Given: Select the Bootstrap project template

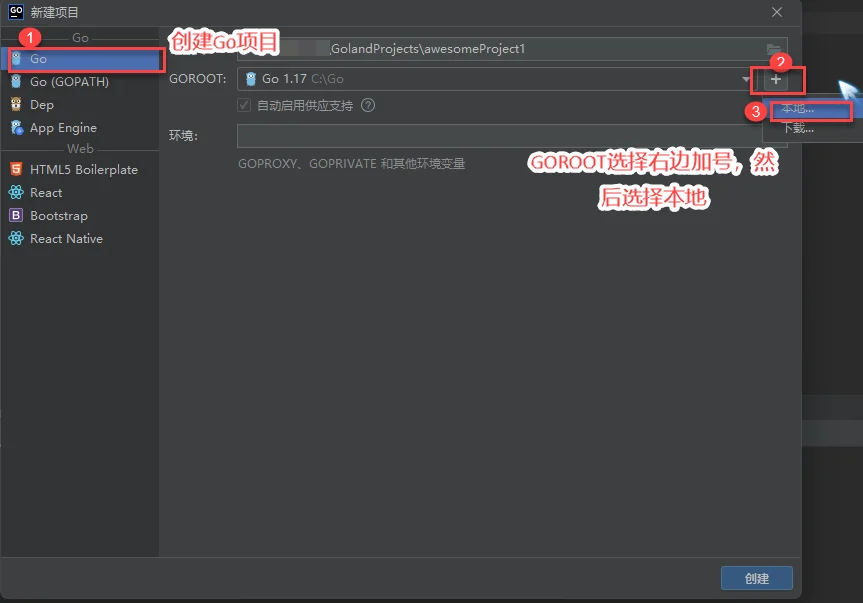Looking at the screenshot, I should (x=80, y=216).
